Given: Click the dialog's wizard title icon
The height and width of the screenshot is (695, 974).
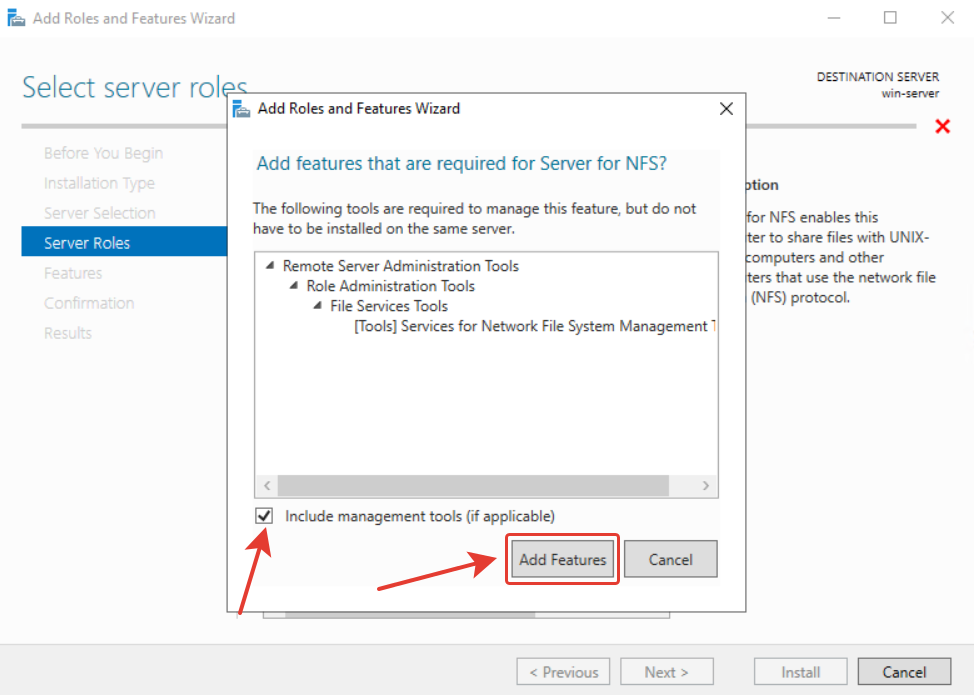Looking at the screenshot, I should pyautogui.click(x=241, y=109).
